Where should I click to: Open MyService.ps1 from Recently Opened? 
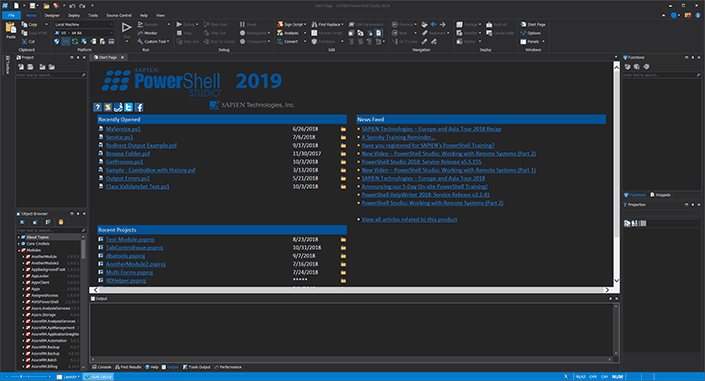pyautogui.click(x=123, y=129)
